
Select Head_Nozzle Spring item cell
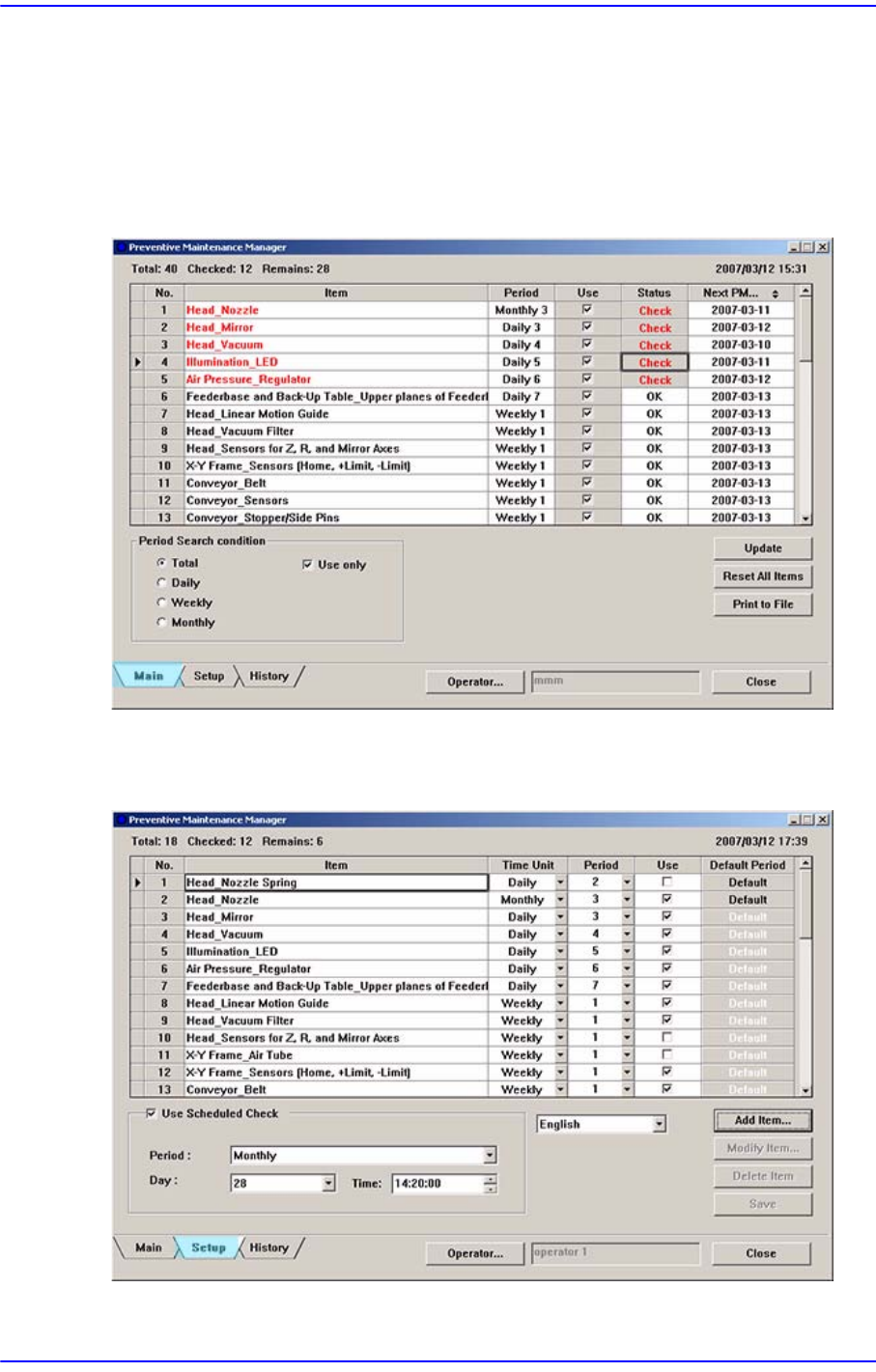336,882
